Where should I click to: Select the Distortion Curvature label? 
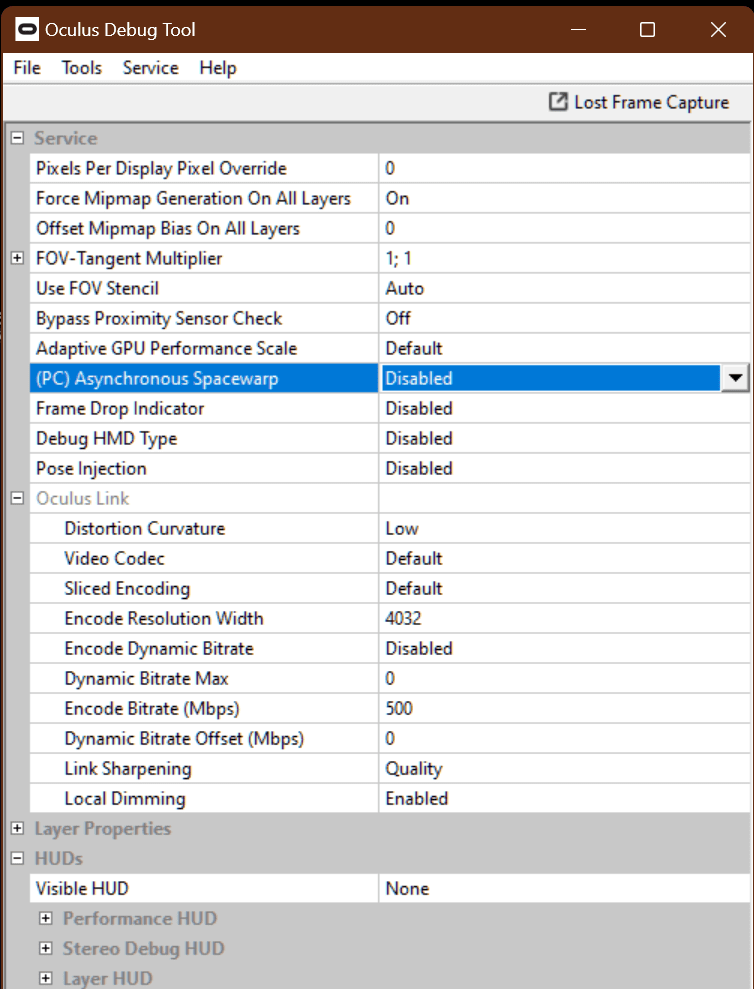pyautogui.click(x=144, y=529)
